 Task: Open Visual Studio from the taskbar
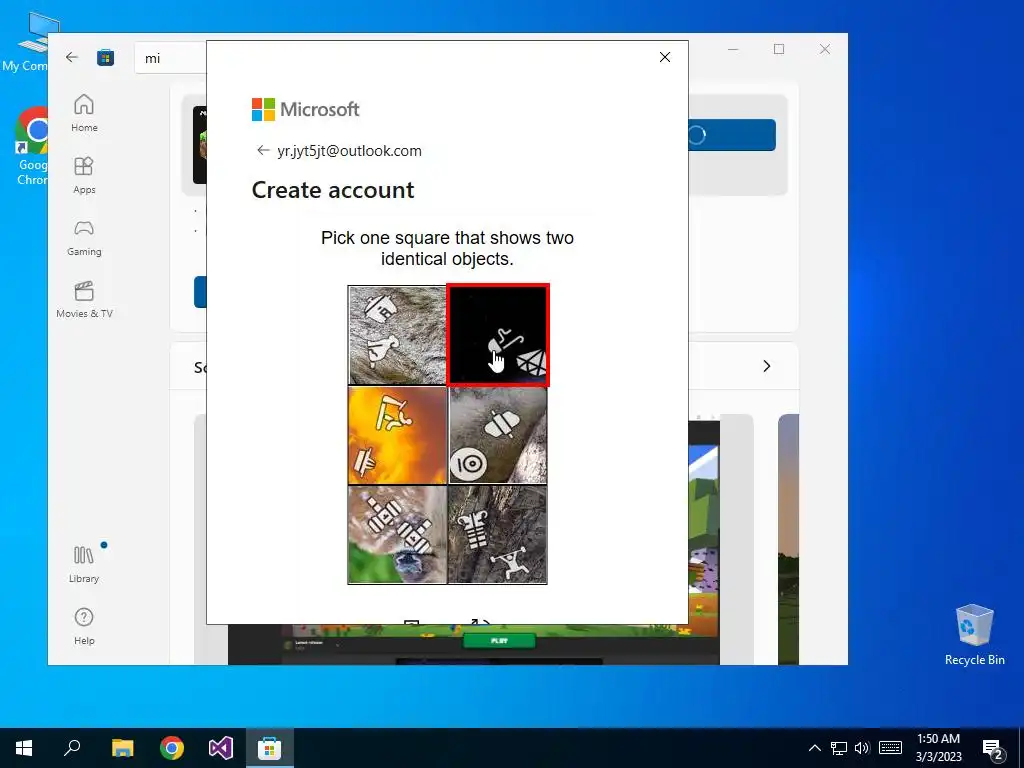221,748
